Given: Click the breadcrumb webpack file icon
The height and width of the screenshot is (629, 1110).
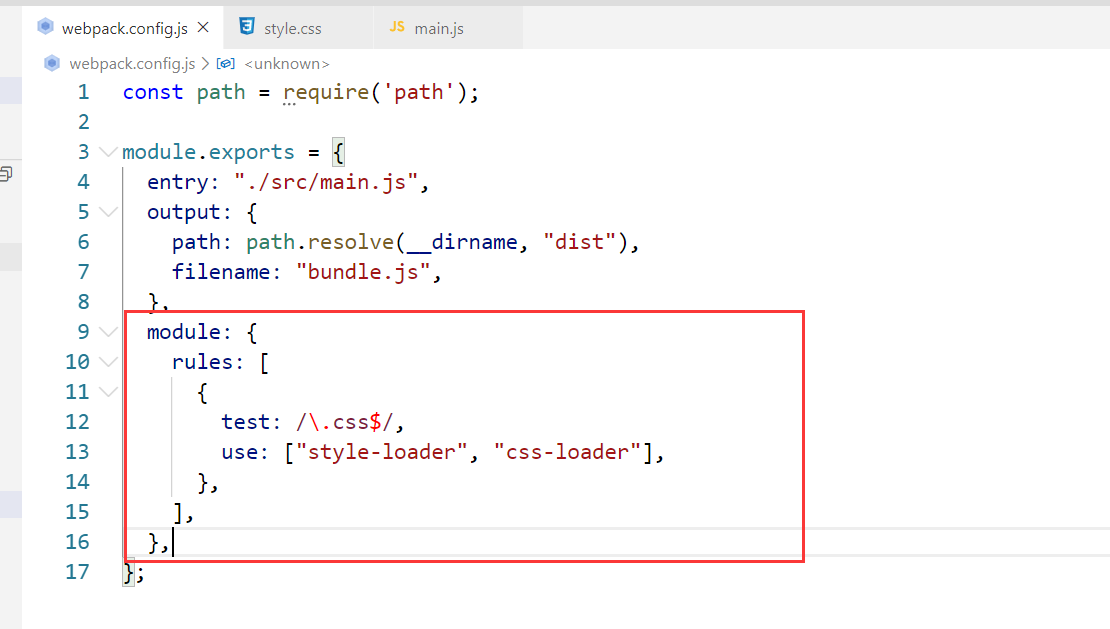Looking at the screenshot, I should [x=52, y=63].
